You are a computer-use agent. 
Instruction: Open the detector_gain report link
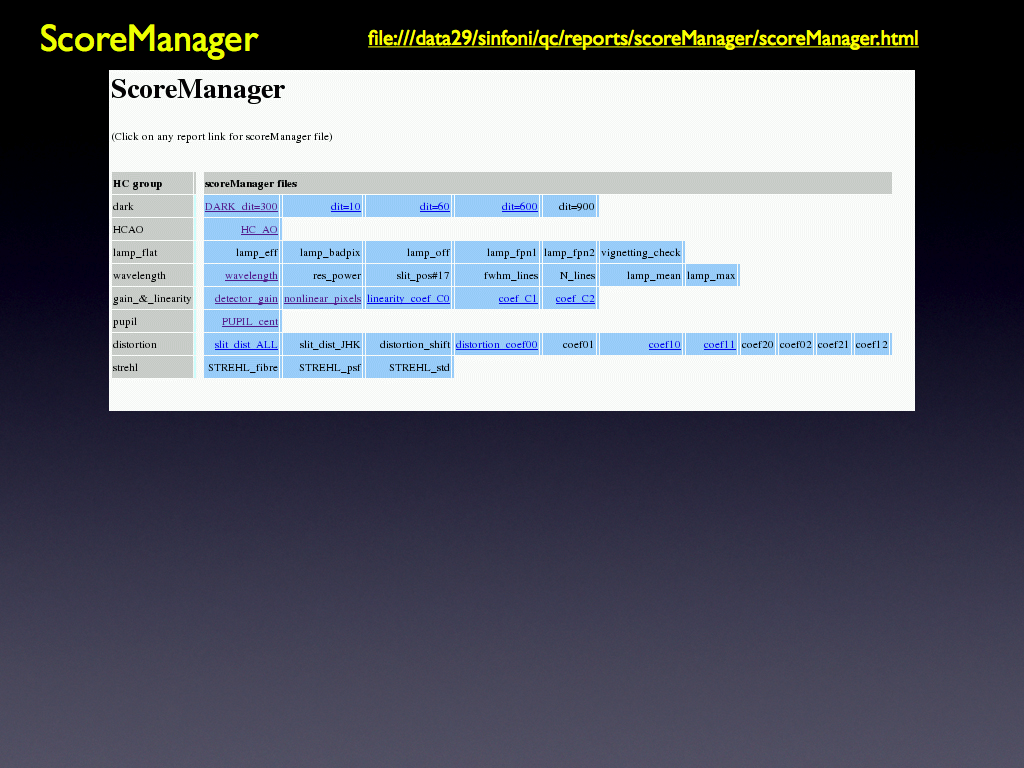(246, 299)
